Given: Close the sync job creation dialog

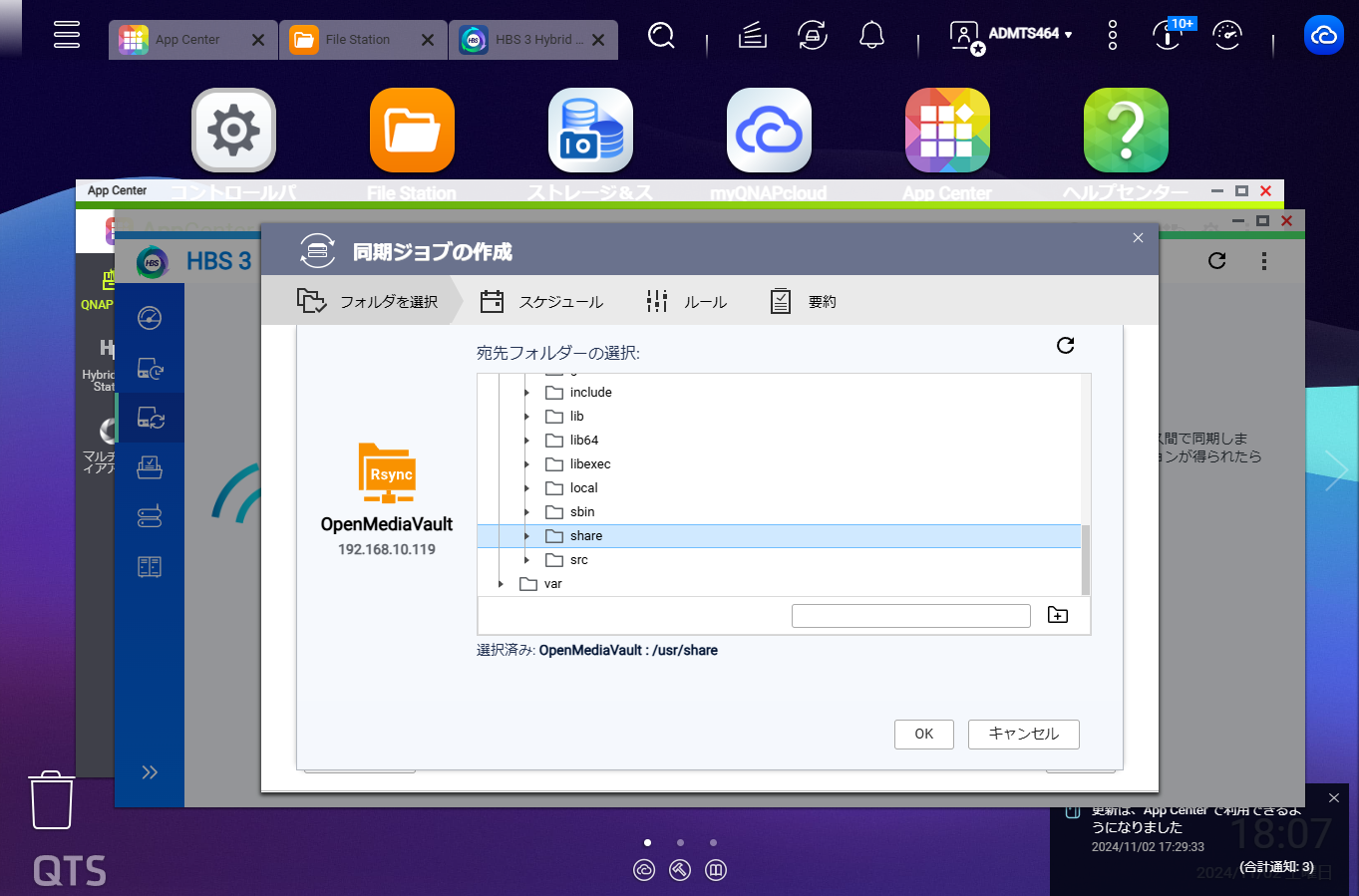Looking at the screenshot, I should (1138, 237).
